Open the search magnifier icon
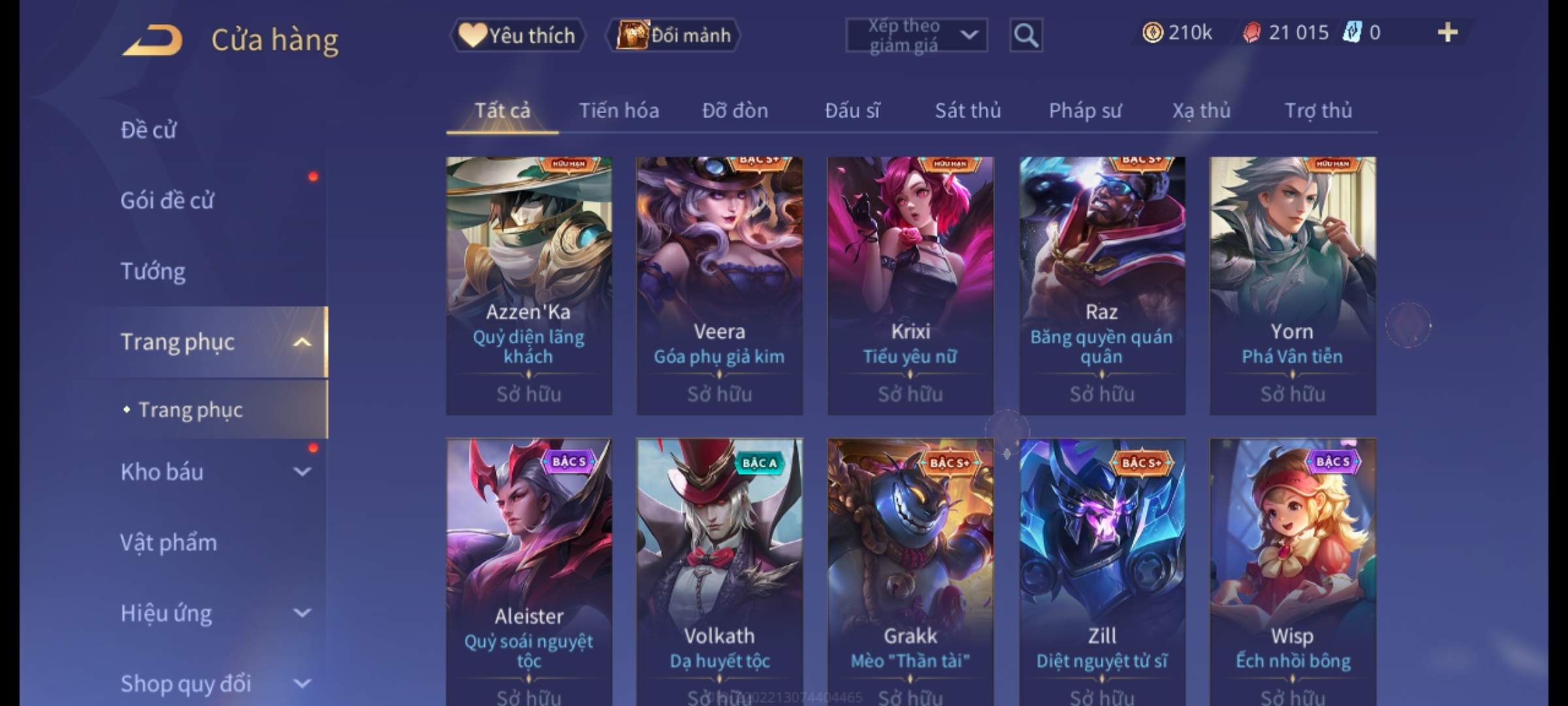This screenshot has height=706, width=1568. point(1026,35)
